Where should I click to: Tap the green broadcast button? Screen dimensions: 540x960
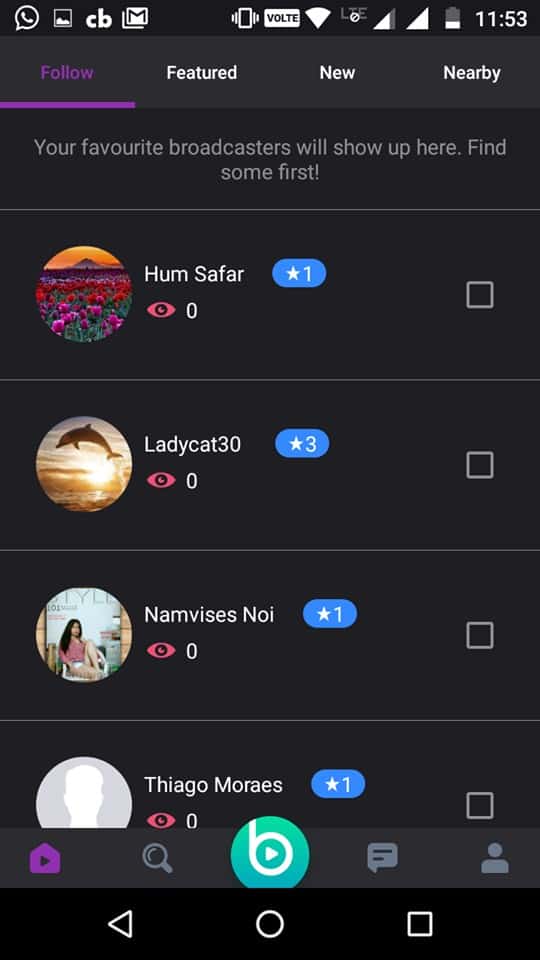pos(270,853)
